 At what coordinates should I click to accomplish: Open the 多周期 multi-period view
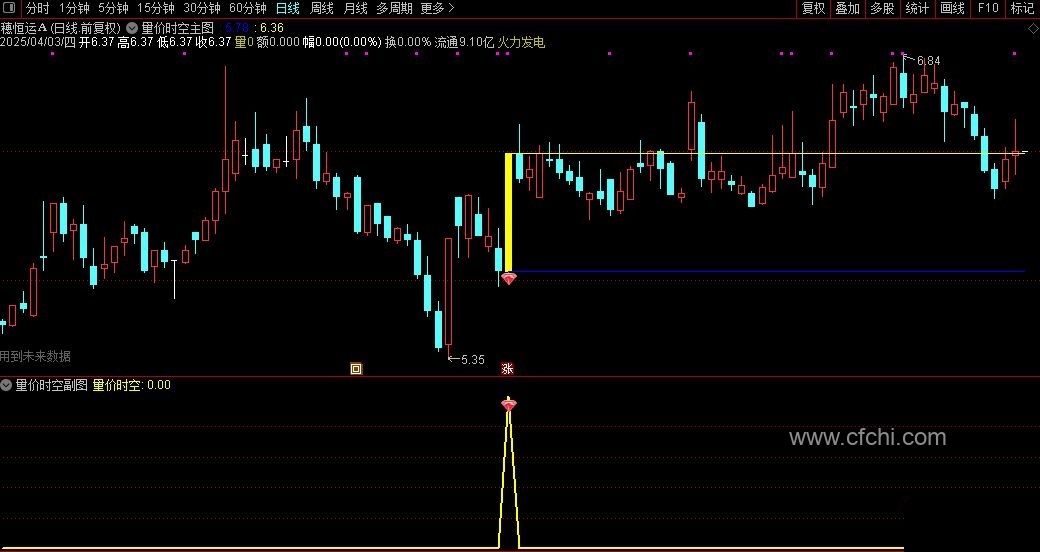394,8
